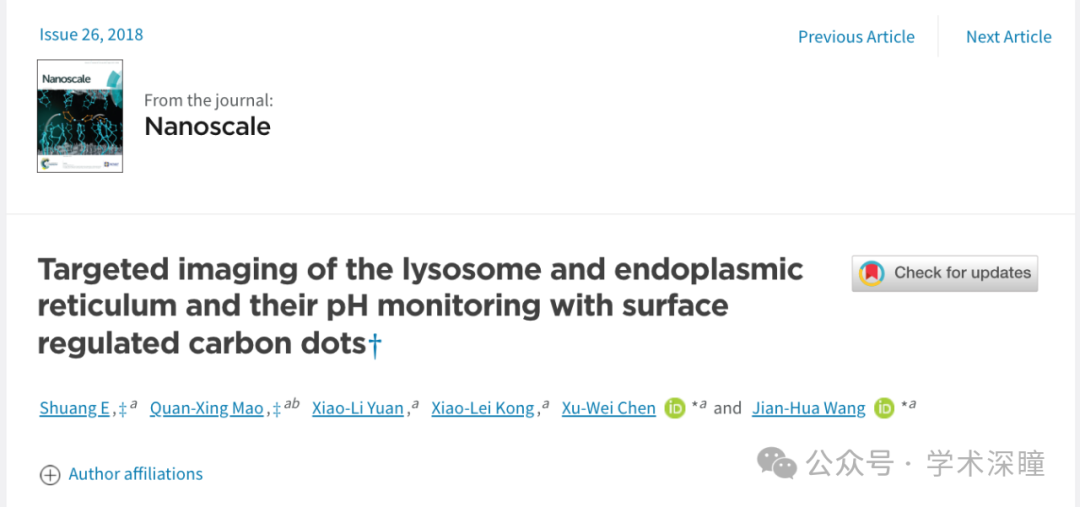Click the Check for updates button
This screenshot has height=507, width=1080.
tap(944, 273)
